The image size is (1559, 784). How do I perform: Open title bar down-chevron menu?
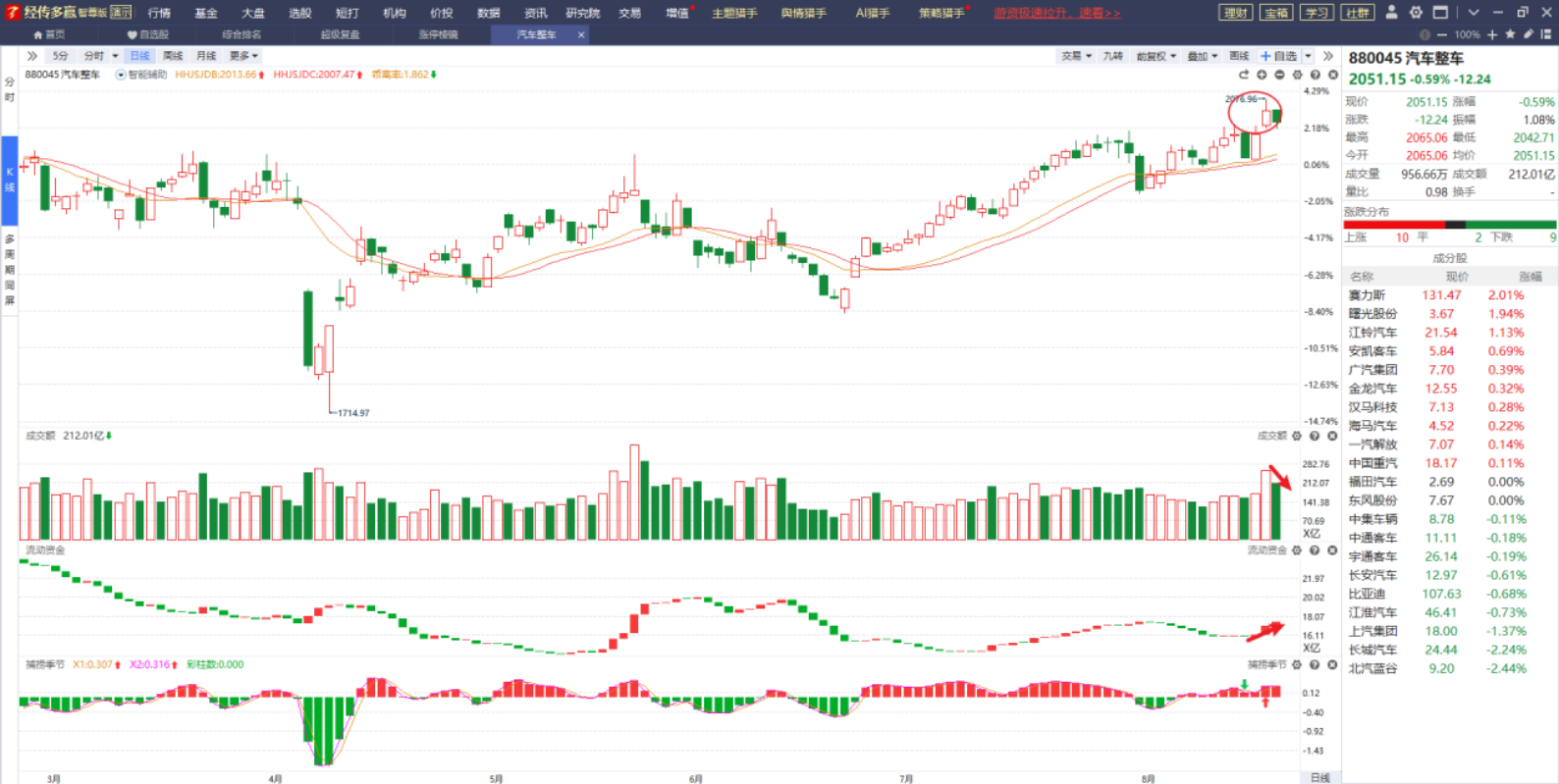[1474, 13]
